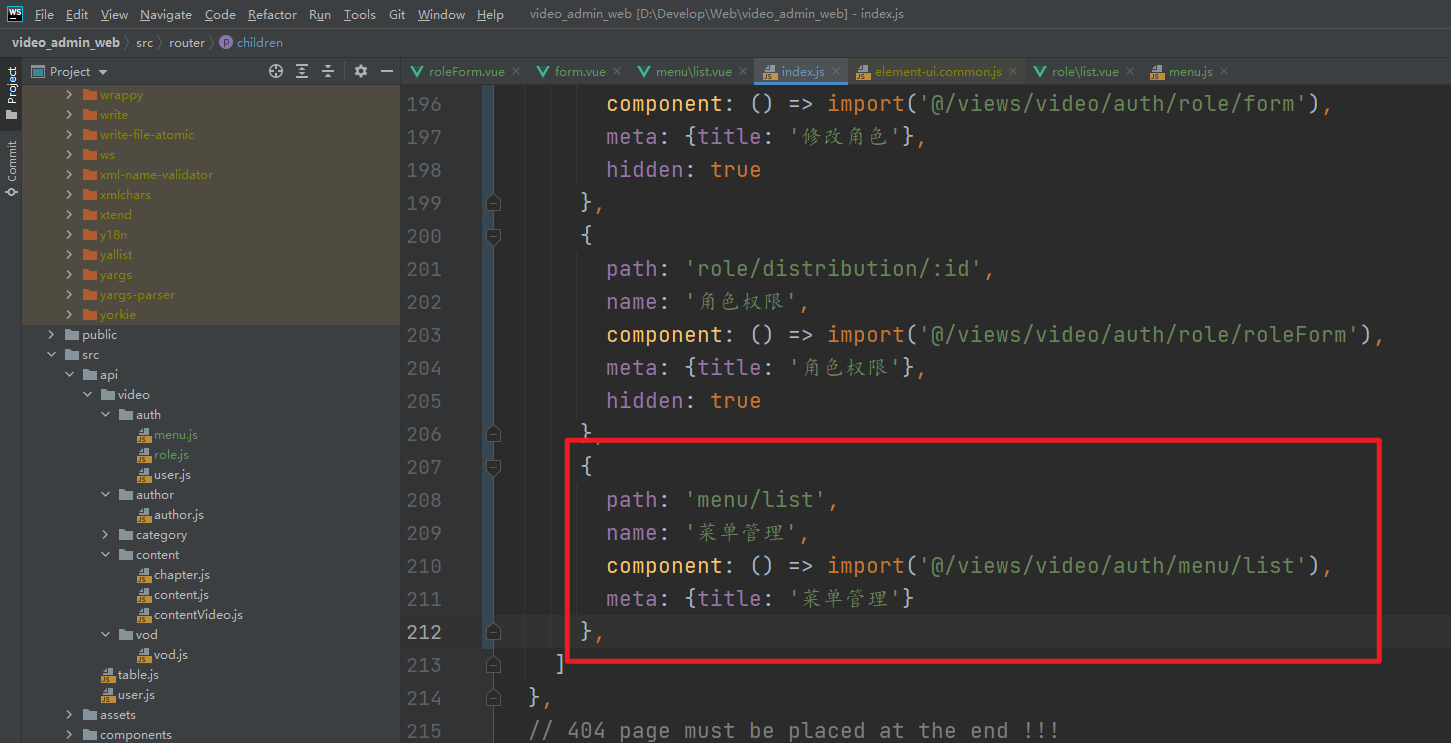Open the Help menu
1451x743 pixels.
point(490,15)
